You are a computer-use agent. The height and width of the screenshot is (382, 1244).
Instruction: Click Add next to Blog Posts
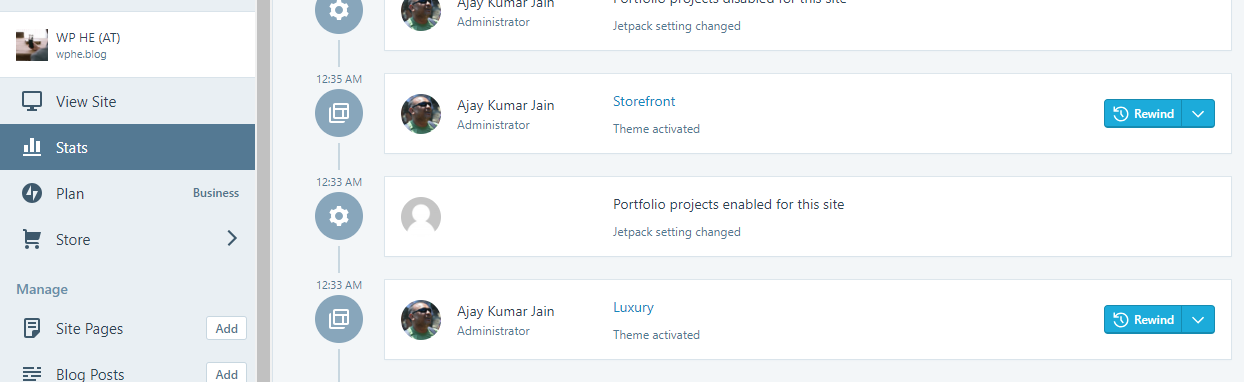tap(226, 373)
